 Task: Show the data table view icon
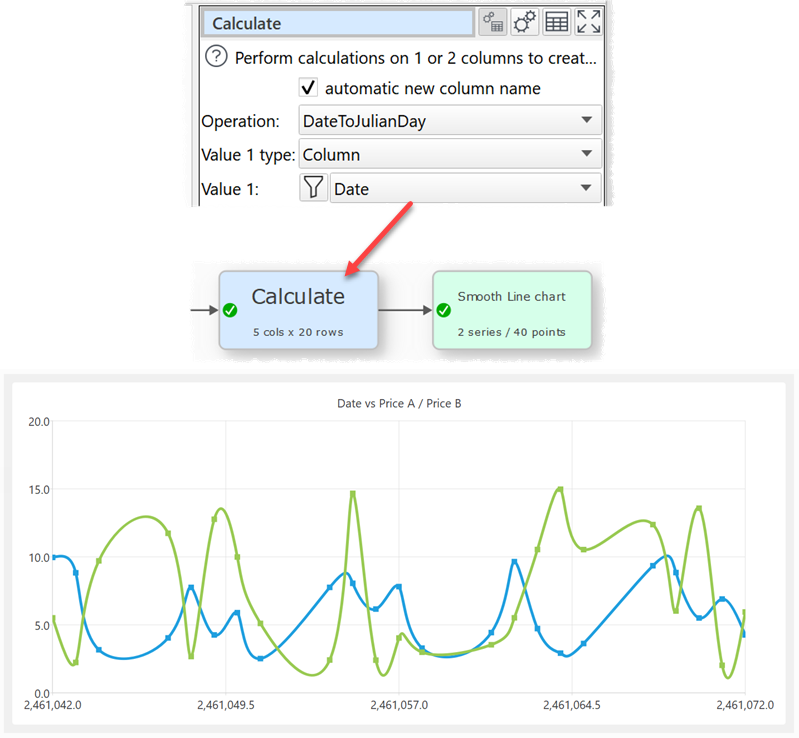(x=556, y=22)
